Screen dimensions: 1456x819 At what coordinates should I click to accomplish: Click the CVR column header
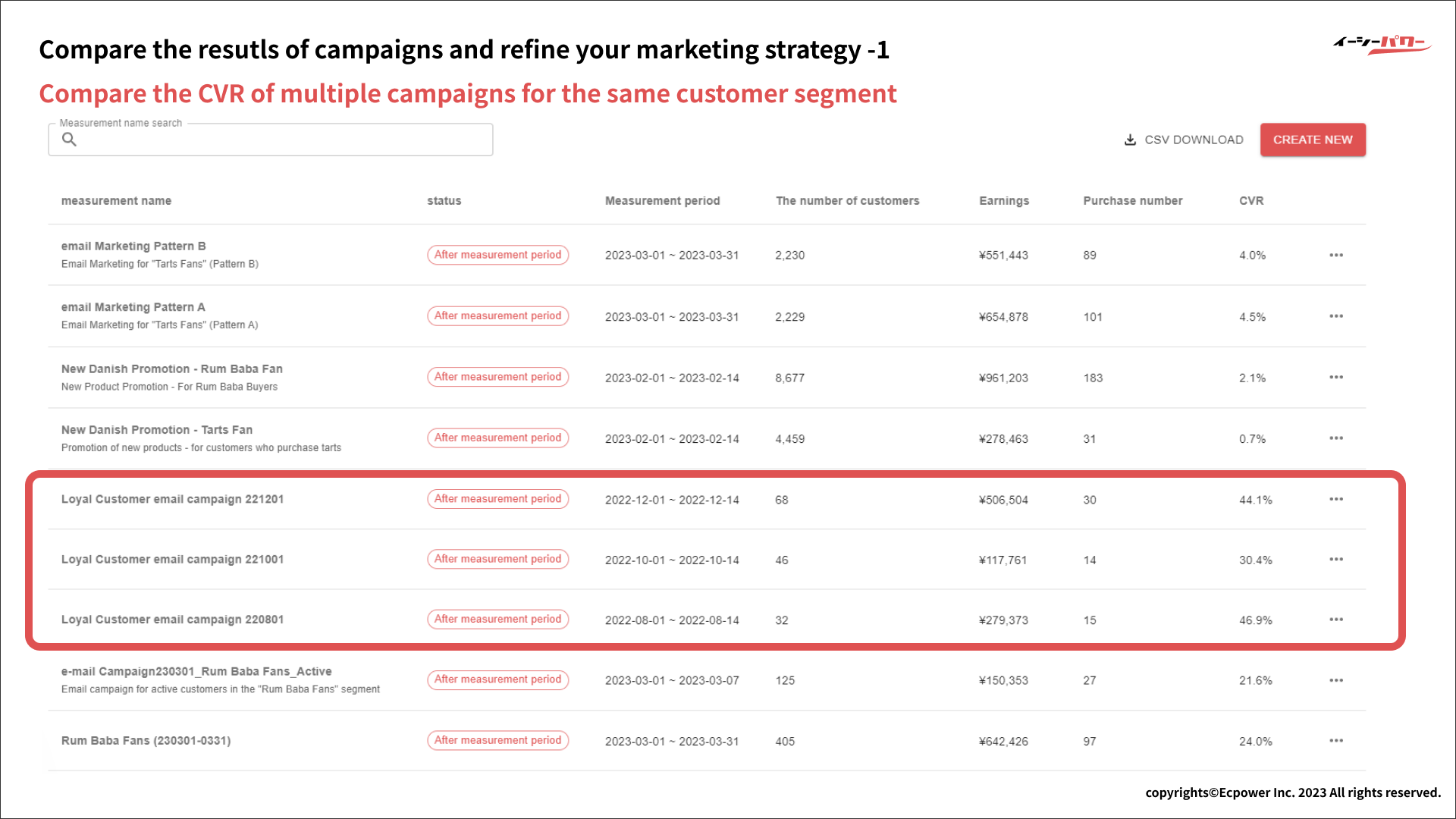click(1251, 201)
